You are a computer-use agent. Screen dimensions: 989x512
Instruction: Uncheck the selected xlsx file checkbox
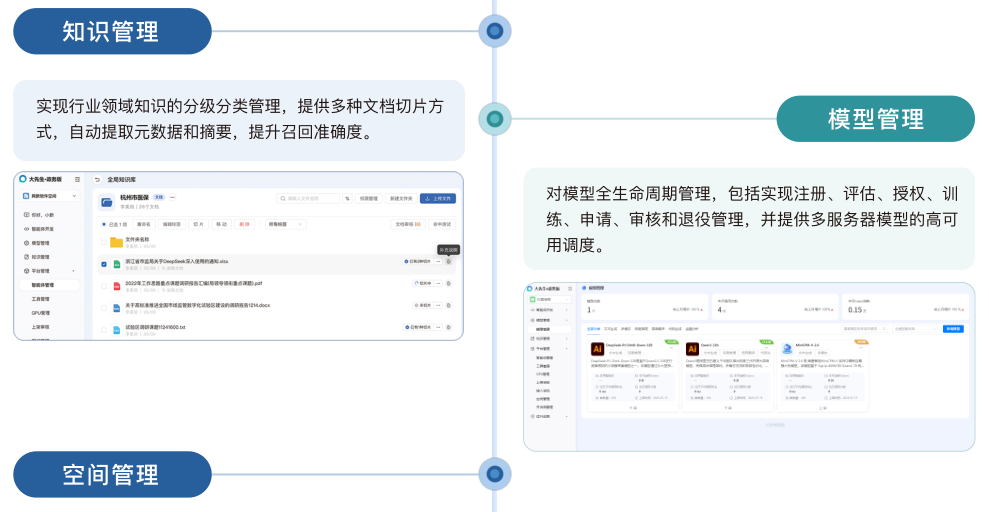tap(104, 263)
